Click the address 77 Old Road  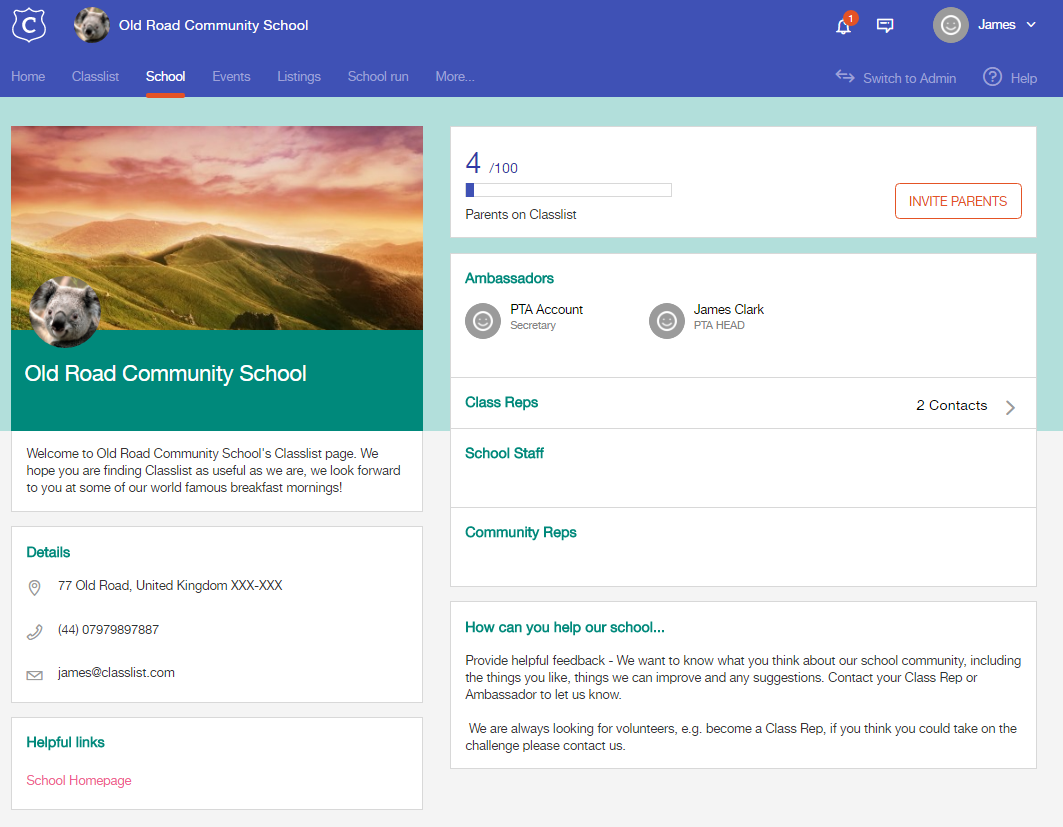point(170,586)
